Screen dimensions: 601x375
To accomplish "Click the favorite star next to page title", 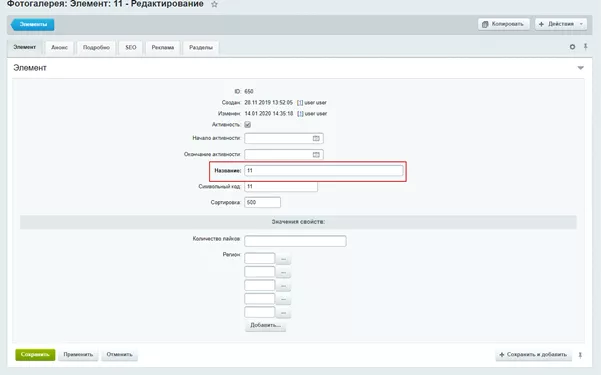I will pyautogui.click(x=214, y=4).
